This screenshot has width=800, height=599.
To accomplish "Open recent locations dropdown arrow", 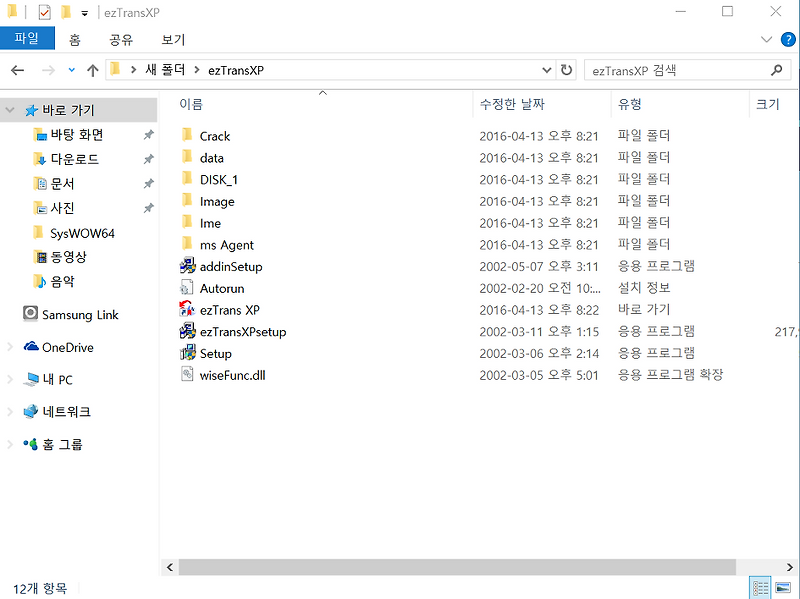I will tap(71, 70).
